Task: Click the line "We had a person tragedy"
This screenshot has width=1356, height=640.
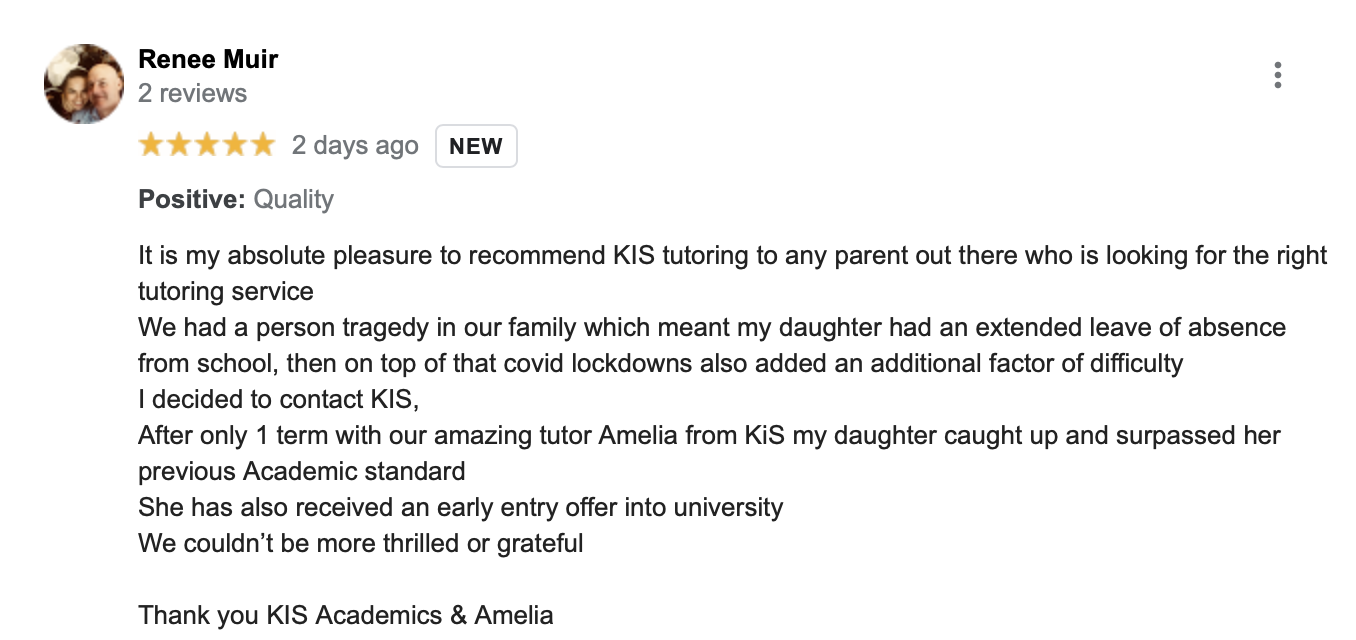Action: coord(711,328)
